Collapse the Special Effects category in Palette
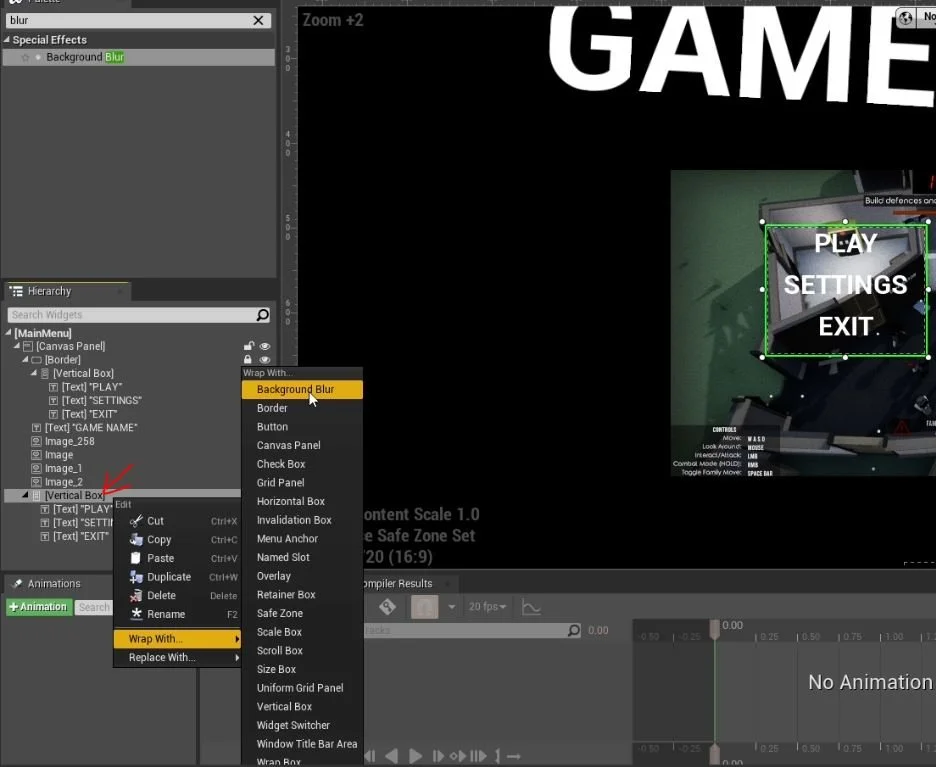Viewport: 936px width, 767px height. click(9, 39)
